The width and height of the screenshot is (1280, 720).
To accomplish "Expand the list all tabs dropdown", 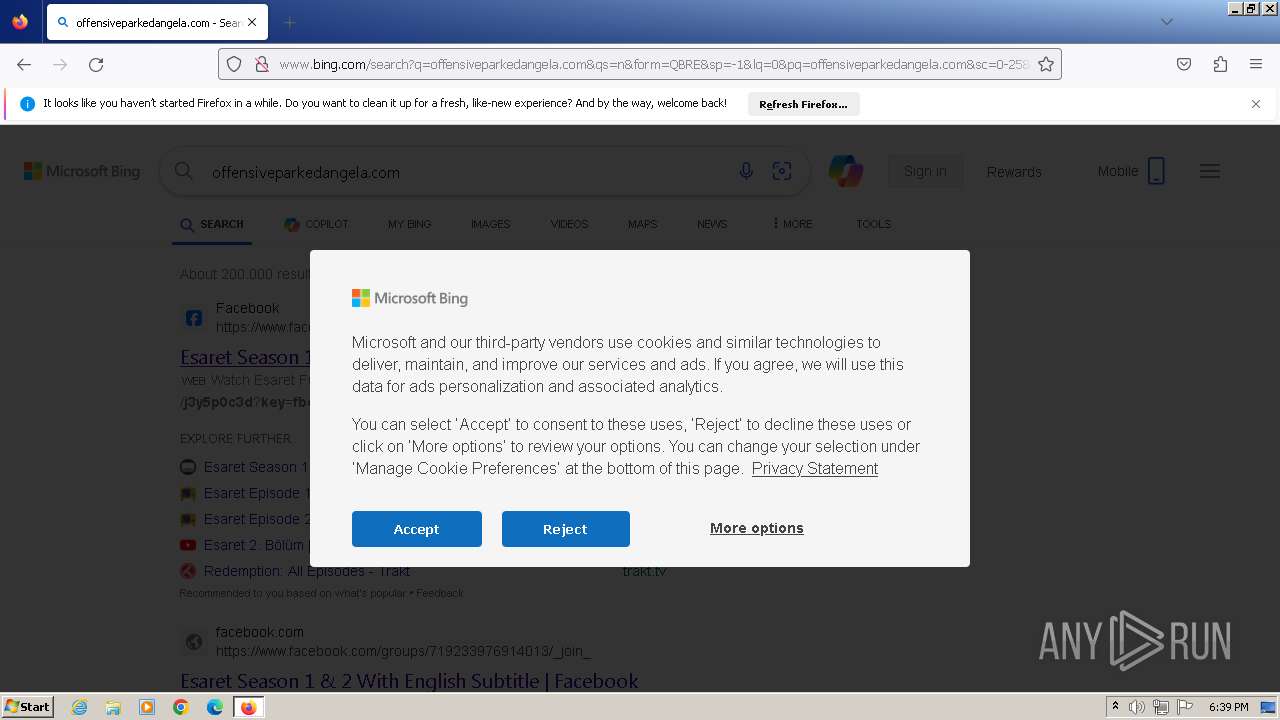I will coord(1166,22).
